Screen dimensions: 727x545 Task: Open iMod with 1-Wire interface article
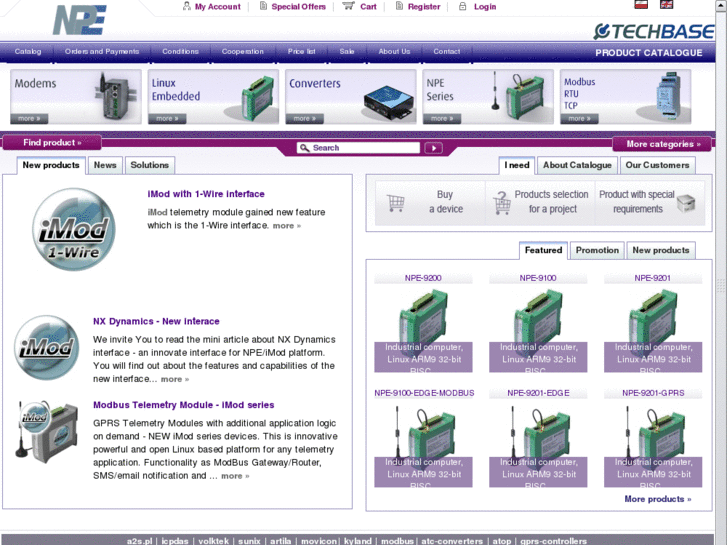click(x=206, y=194)
